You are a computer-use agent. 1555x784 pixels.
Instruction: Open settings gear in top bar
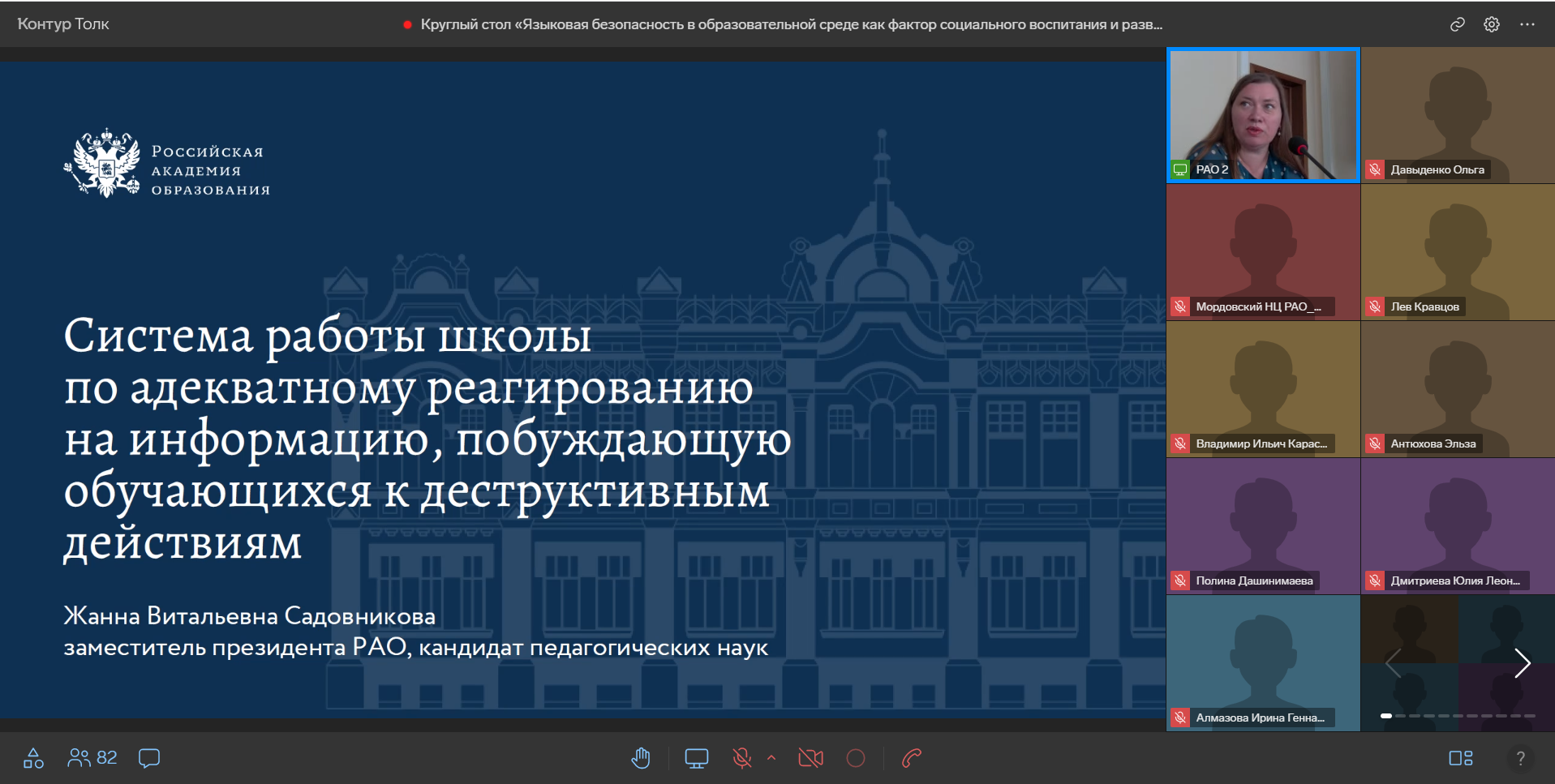click(1491, 24)
